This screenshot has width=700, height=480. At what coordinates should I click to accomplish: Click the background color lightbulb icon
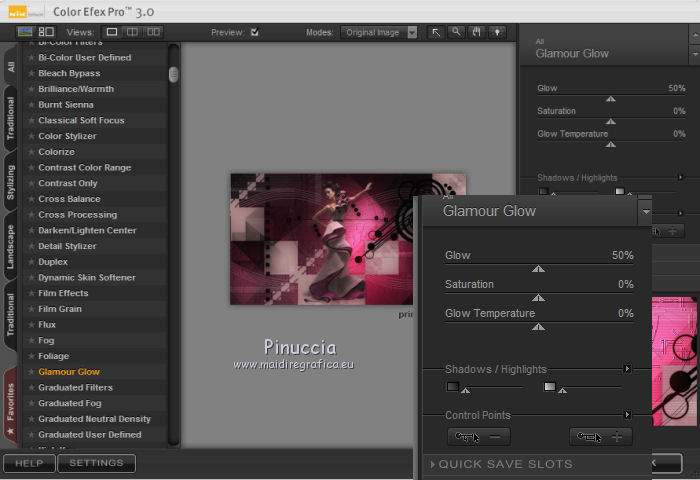click(x=496, y=32)
